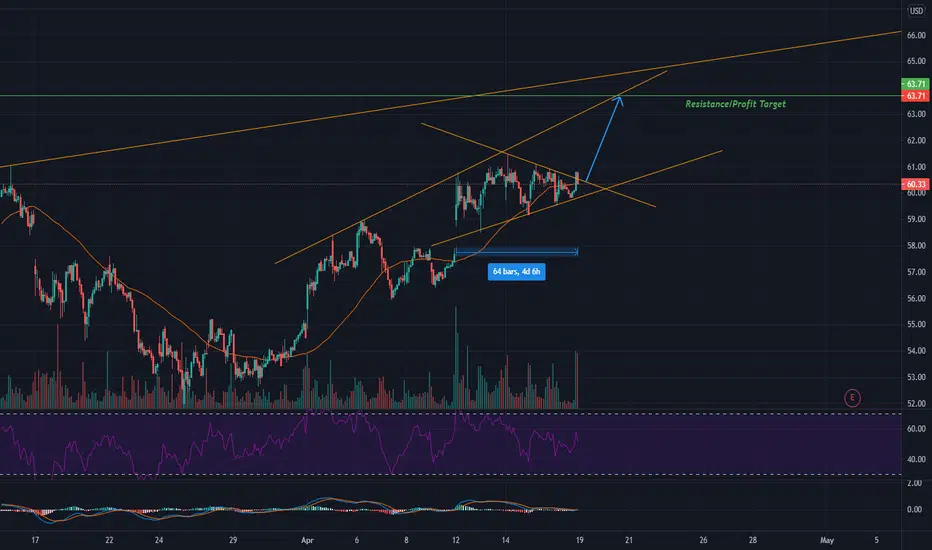Click the 55.00 price axis label

[916, 324]
